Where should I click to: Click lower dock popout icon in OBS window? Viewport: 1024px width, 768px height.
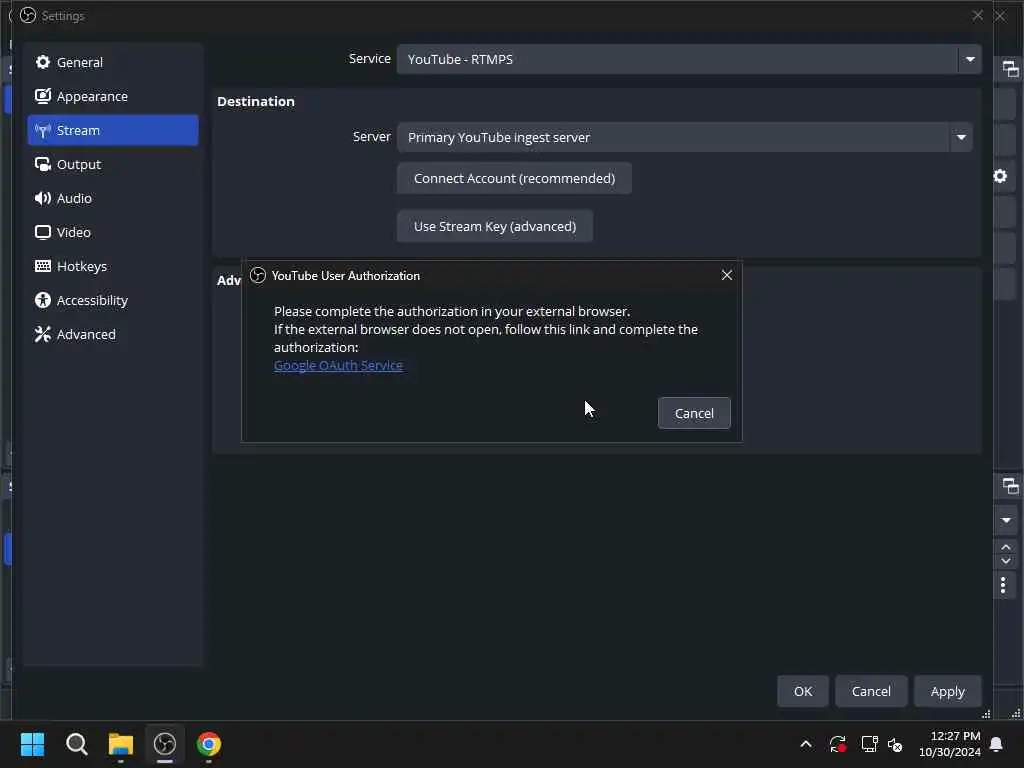(x=1010, y=485)
